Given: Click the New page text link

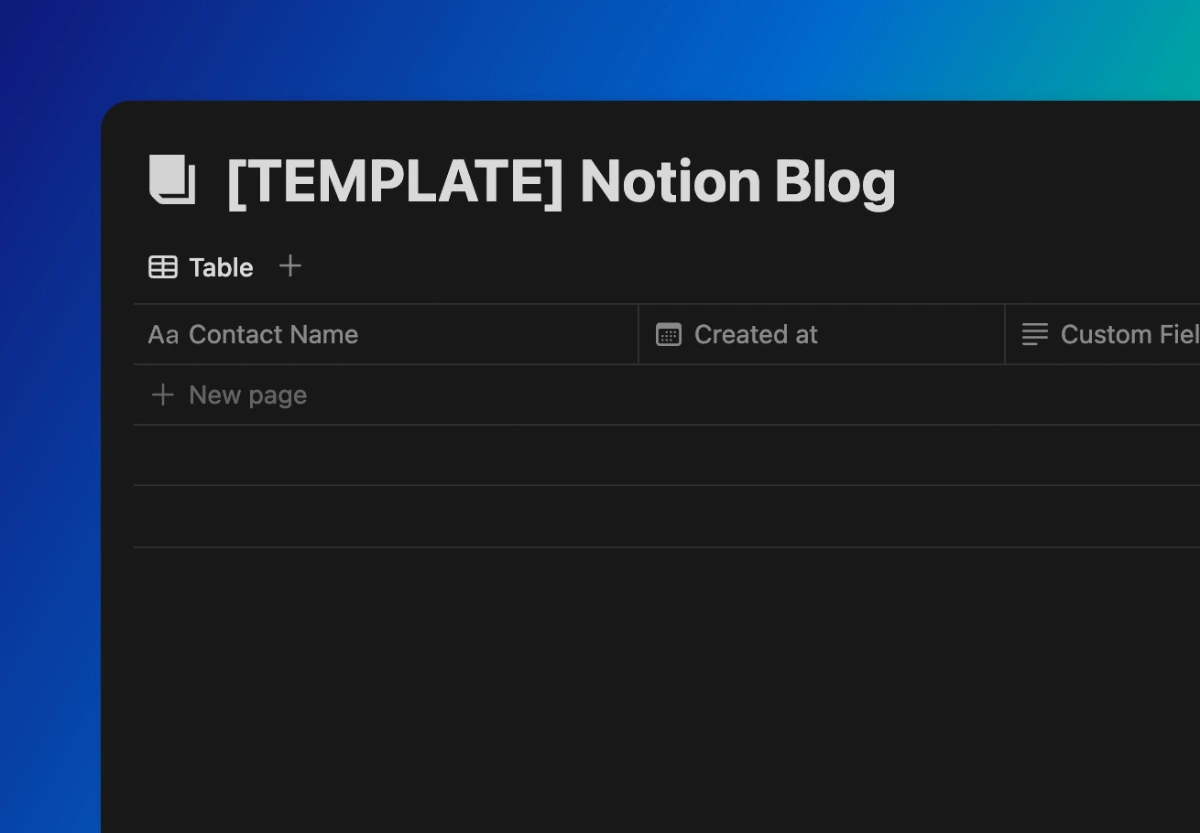Looking at the screenshot, I should pos(248,395).
